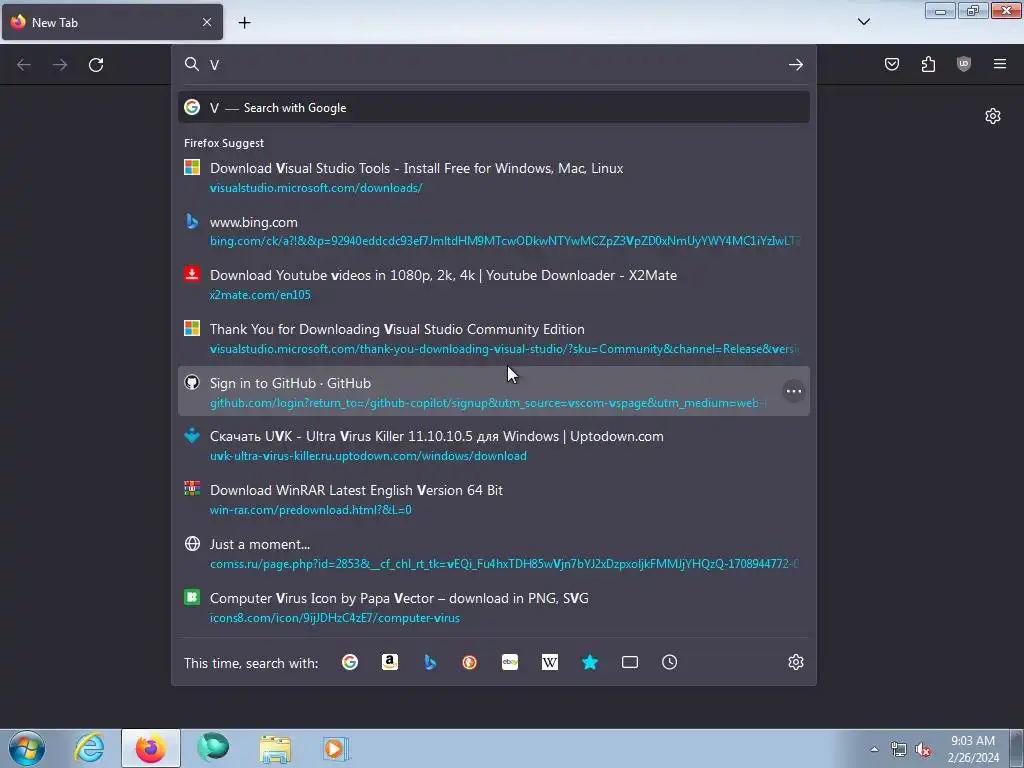This screenshot has width=1024, height=768.
Task: Open Download Visual Studio Tools suggestion
Action: [494, 178]
